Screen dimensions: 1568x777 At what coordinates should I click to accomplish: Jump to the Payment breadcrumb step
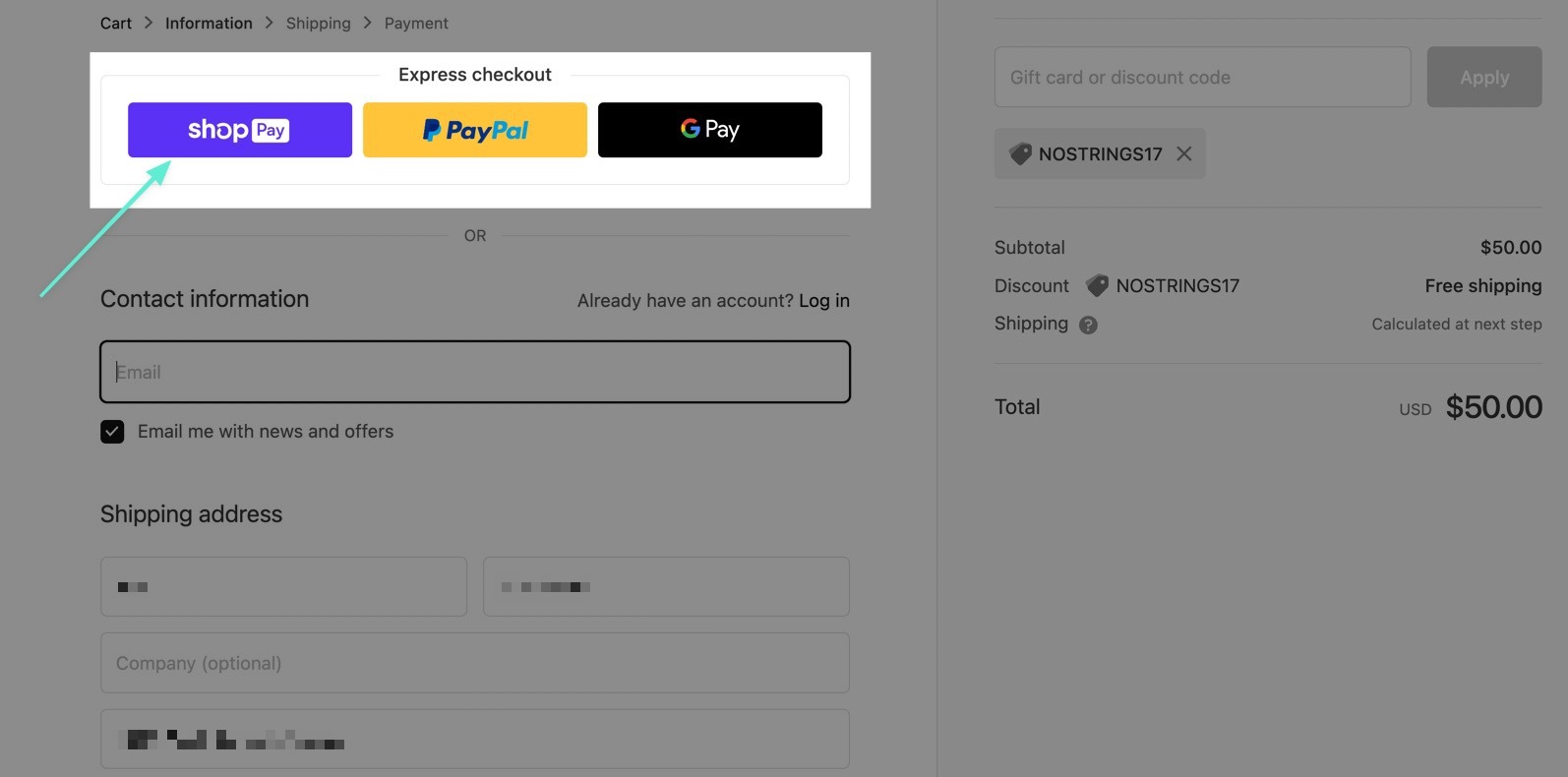click(416, 24)
